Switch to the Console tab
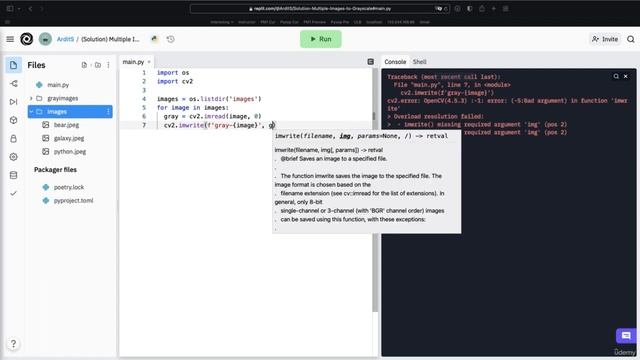 click(395, 62)
